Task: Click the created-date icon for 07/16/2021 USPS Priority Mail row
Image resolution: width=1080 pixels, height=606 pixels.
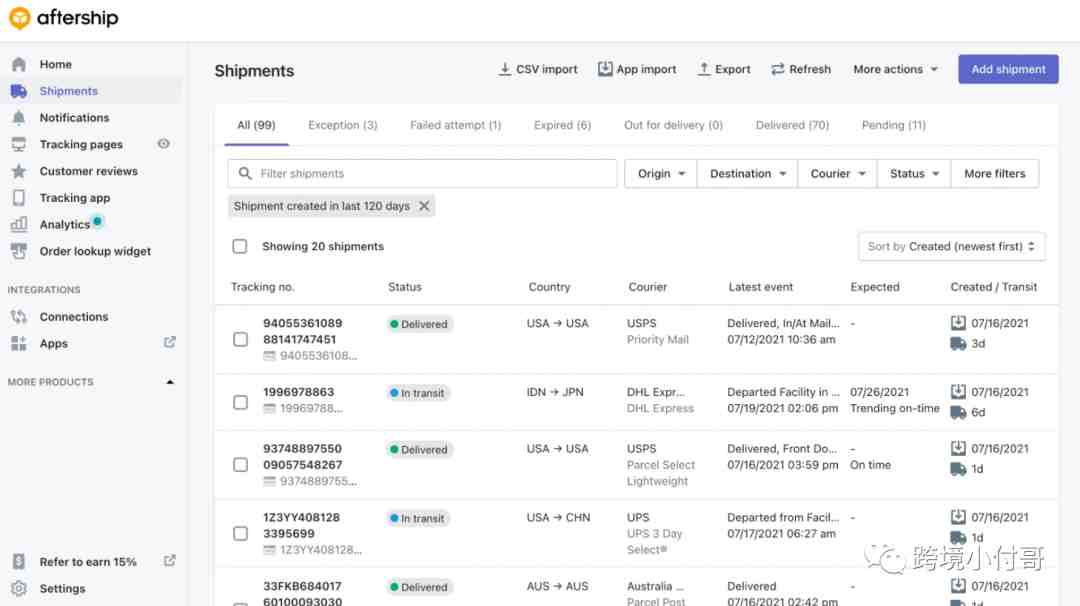Action: (958, 323)
